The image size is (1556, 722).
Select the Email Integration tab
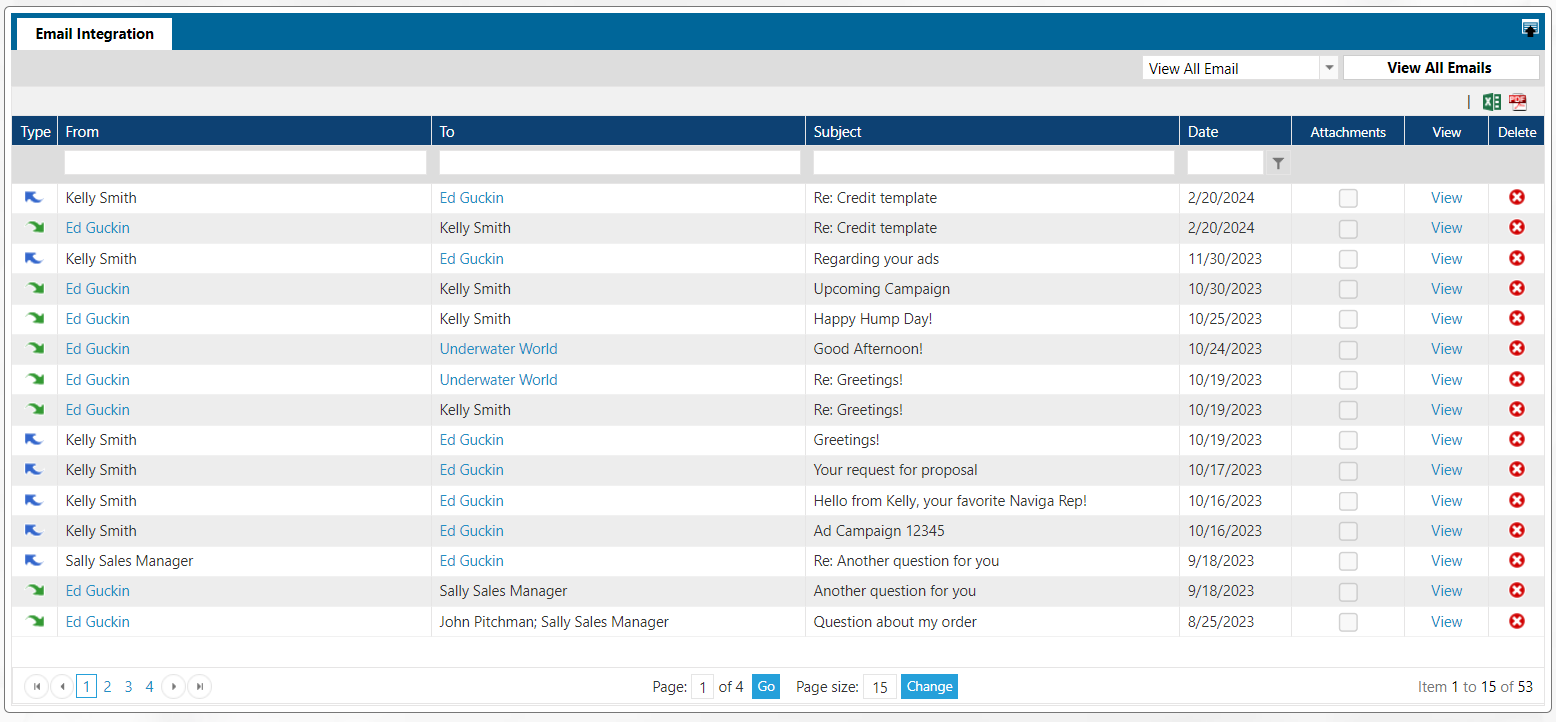95,34
